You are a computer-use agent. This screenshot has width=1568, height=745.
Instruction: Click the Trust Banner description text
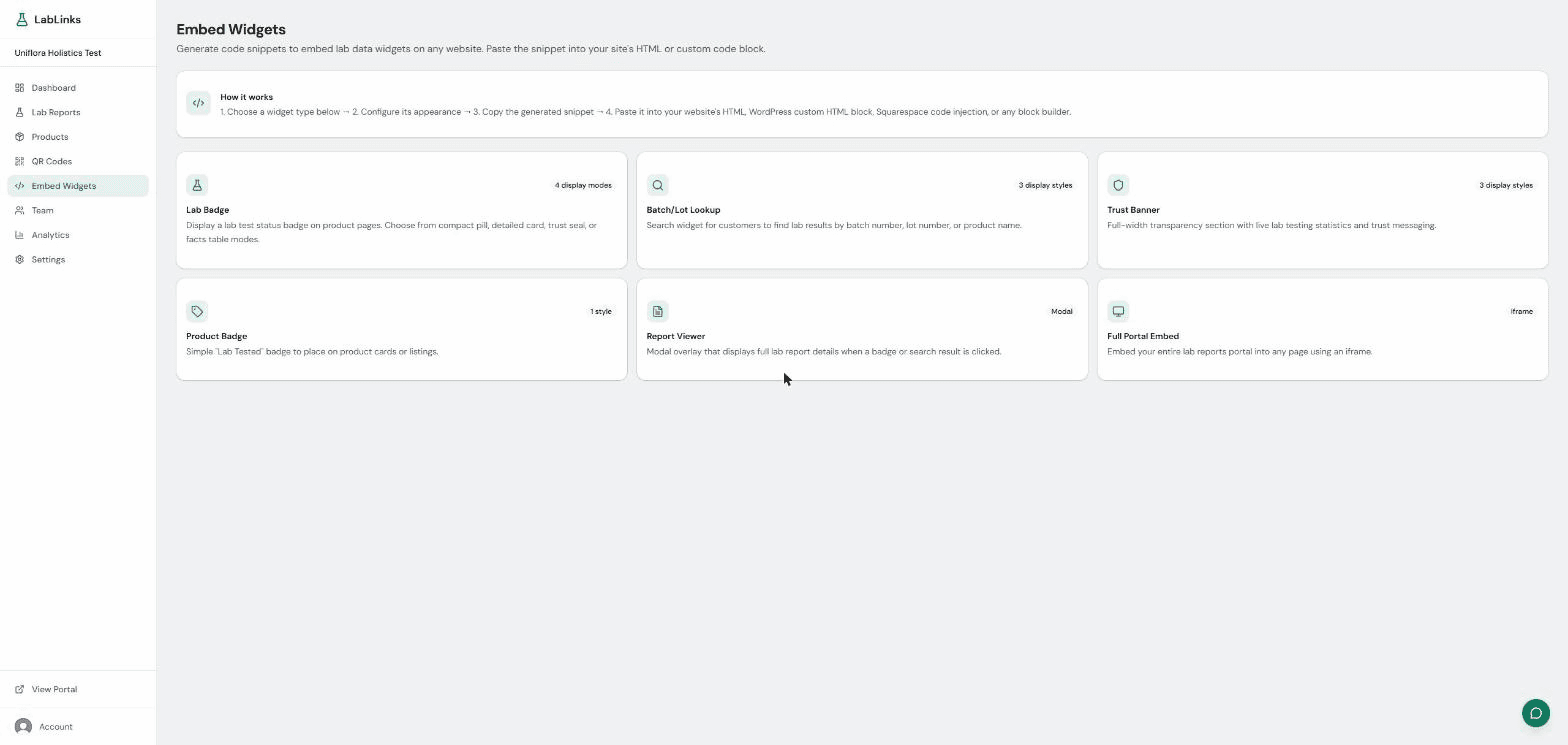click(1271, 225)
